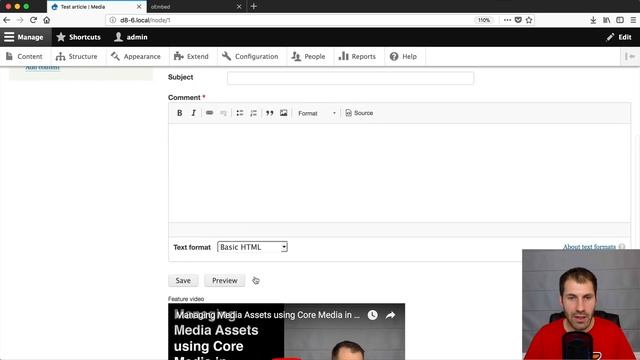Viewport: 640px width, 360px height.
Task: Open the Appearance admin section
Action: (136, 56)
